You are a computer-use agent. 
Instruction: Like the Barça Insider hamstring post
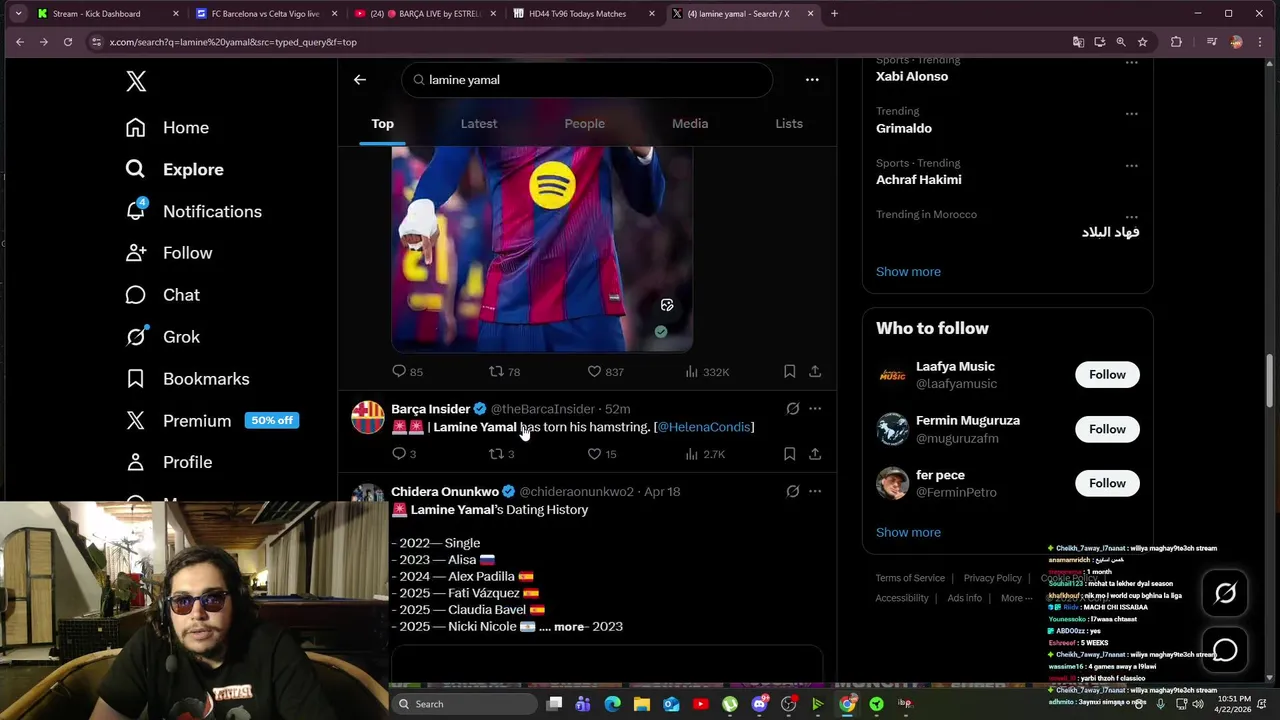tap(602, 454)
